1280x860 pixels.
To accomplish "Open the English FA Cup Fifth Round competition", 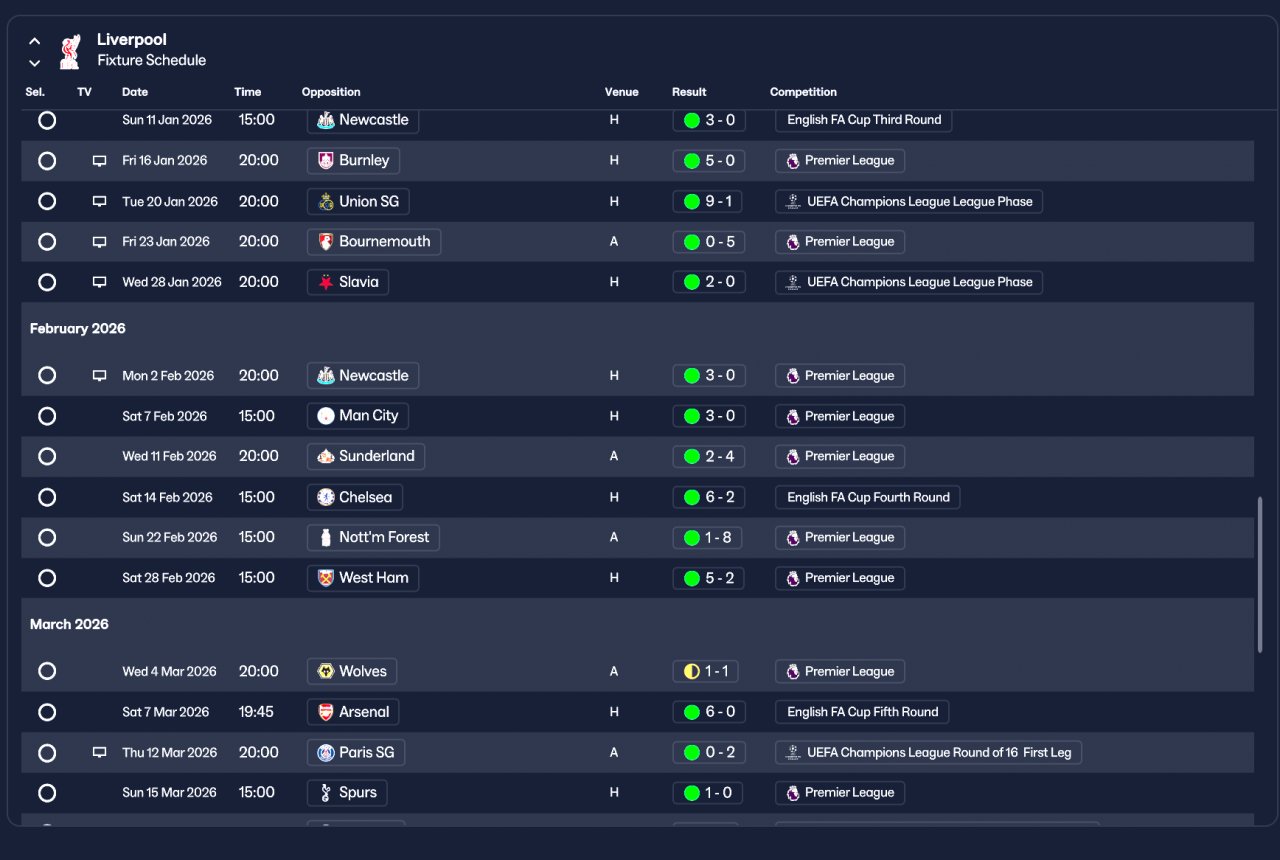I will click(862, 712).
